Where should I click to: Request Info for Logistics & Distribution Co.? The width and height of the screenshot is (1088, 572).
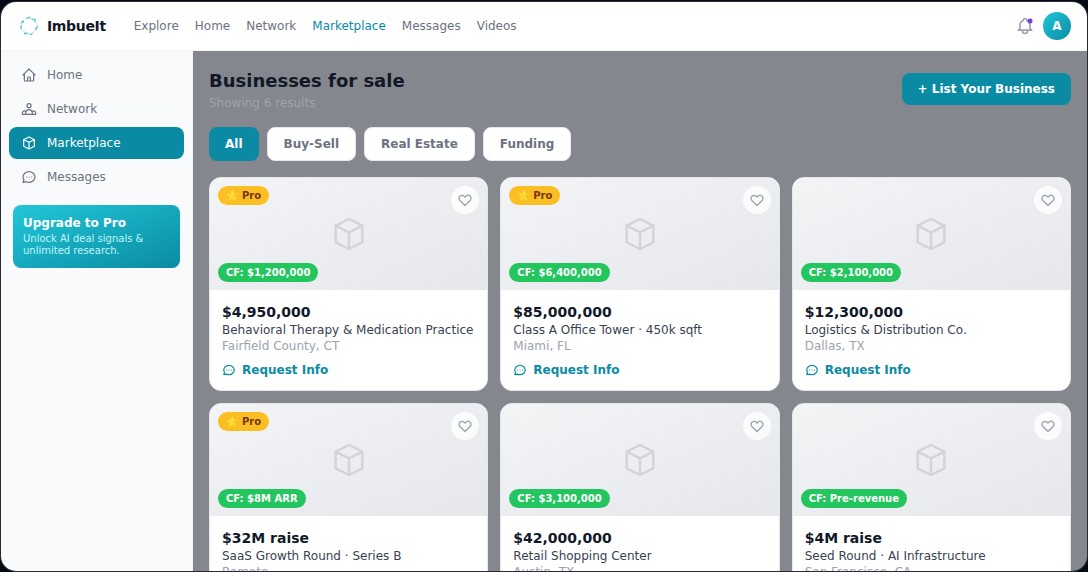point(858,370)
